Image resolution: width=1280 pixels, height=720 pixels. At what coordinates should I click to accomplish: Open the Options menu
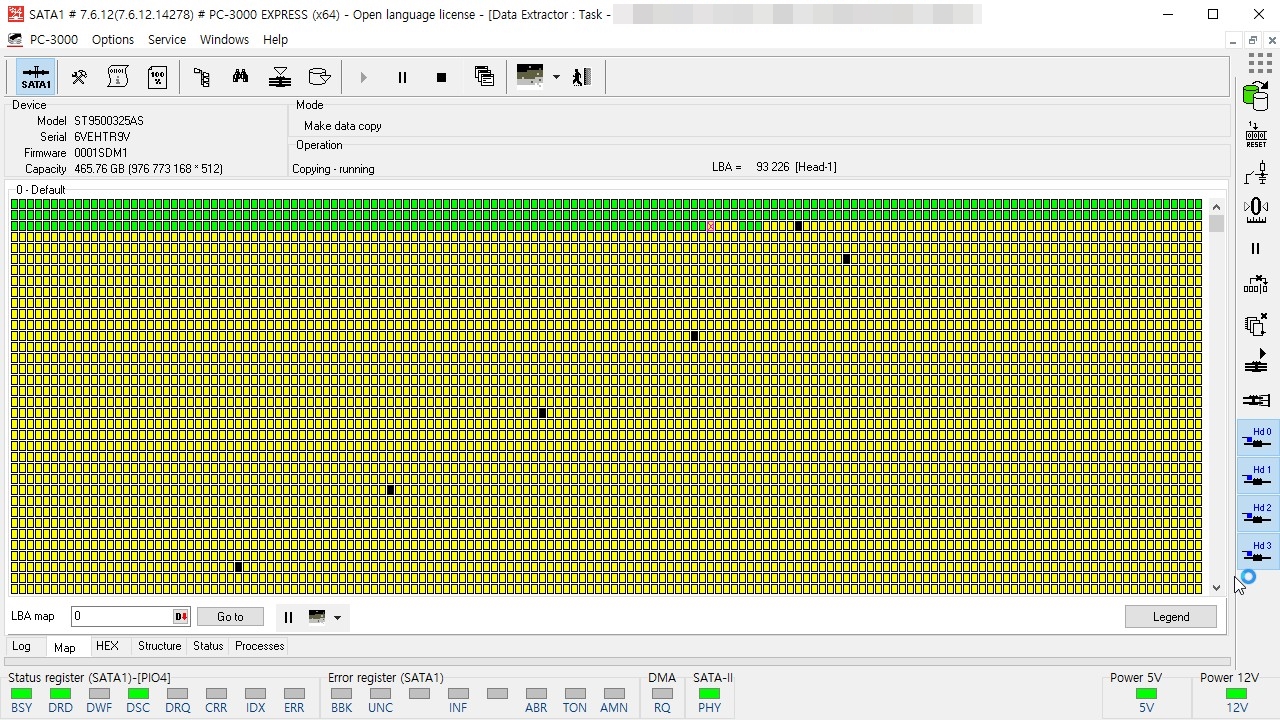(x=113, y=40)
